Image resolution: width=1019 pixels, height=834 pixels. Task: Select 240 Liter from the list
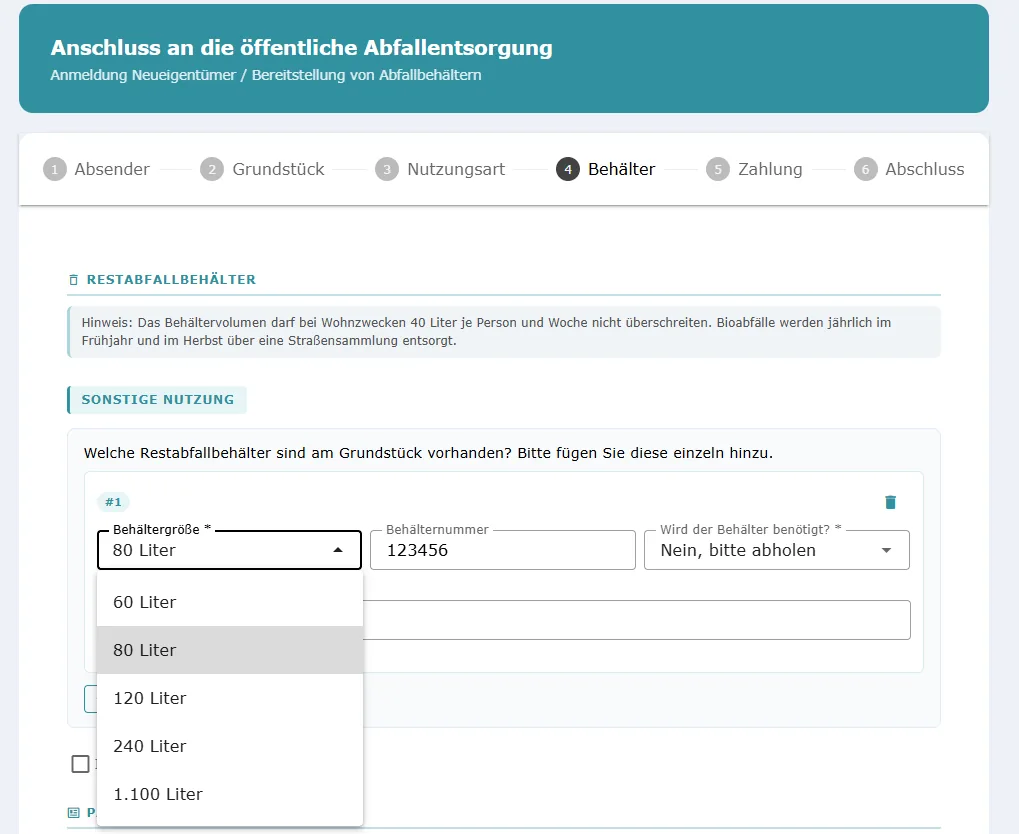pyautogui.click(x=229, y=746)
